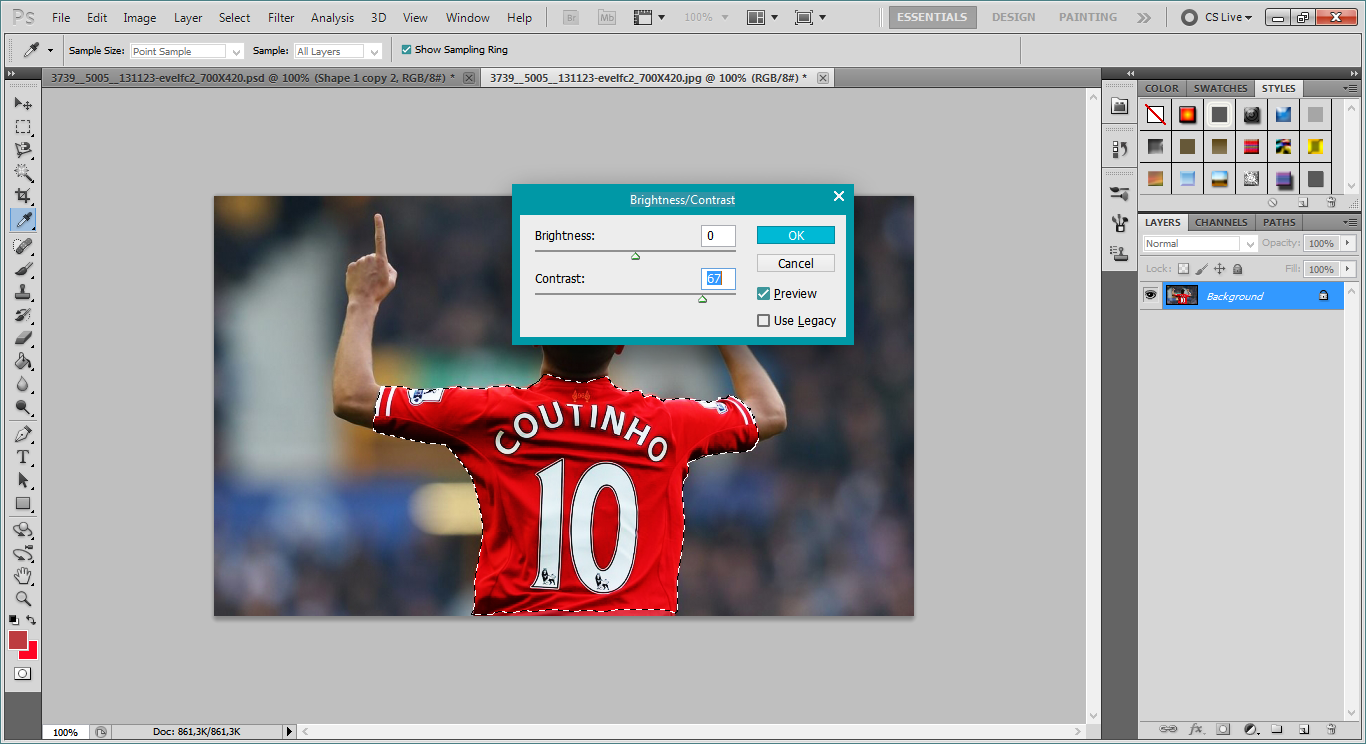Viewport: 1366px width, 744px height.
Task: Select the Brush tool
Action: [23, 269]
